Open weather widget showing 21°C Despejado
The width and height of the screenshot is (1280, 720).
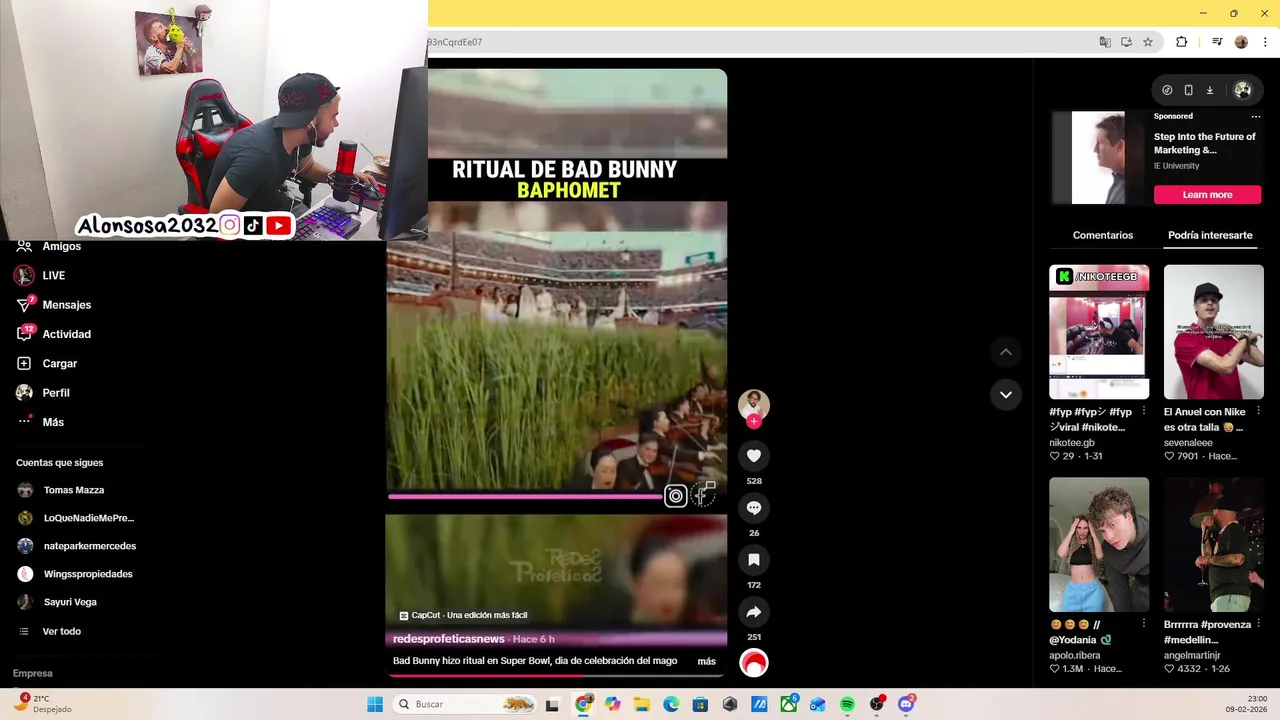click(x=43, y=703)
